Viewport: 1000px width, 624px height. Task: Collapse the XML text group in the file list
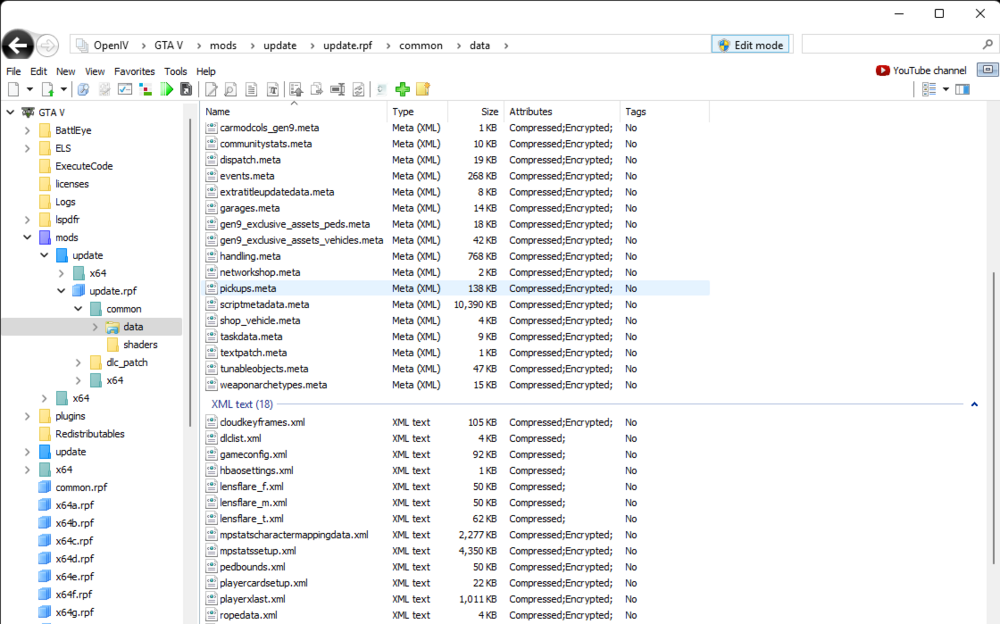(973, 403)
